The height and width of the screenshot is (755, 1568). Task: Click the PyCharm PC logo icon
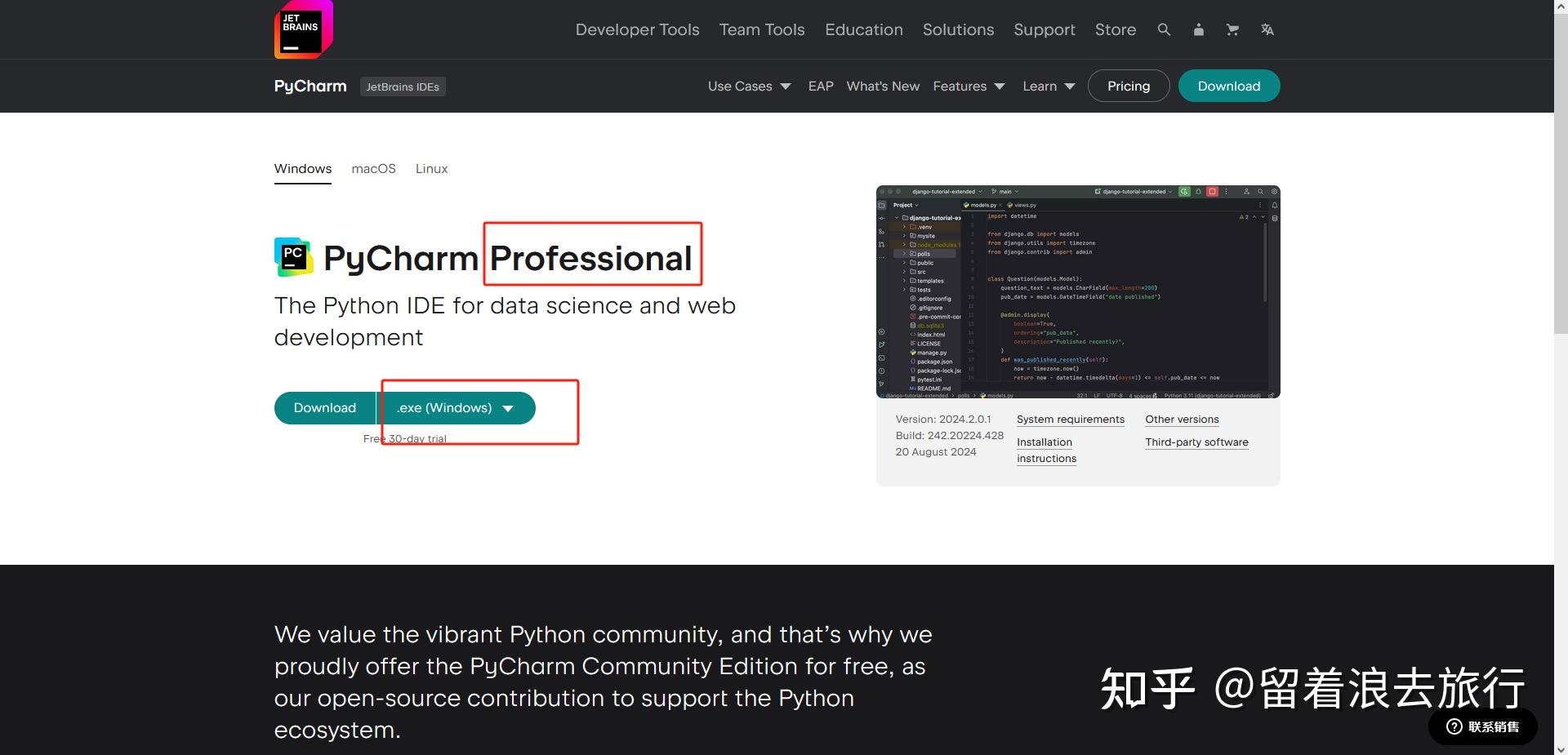tap(292, 256)
